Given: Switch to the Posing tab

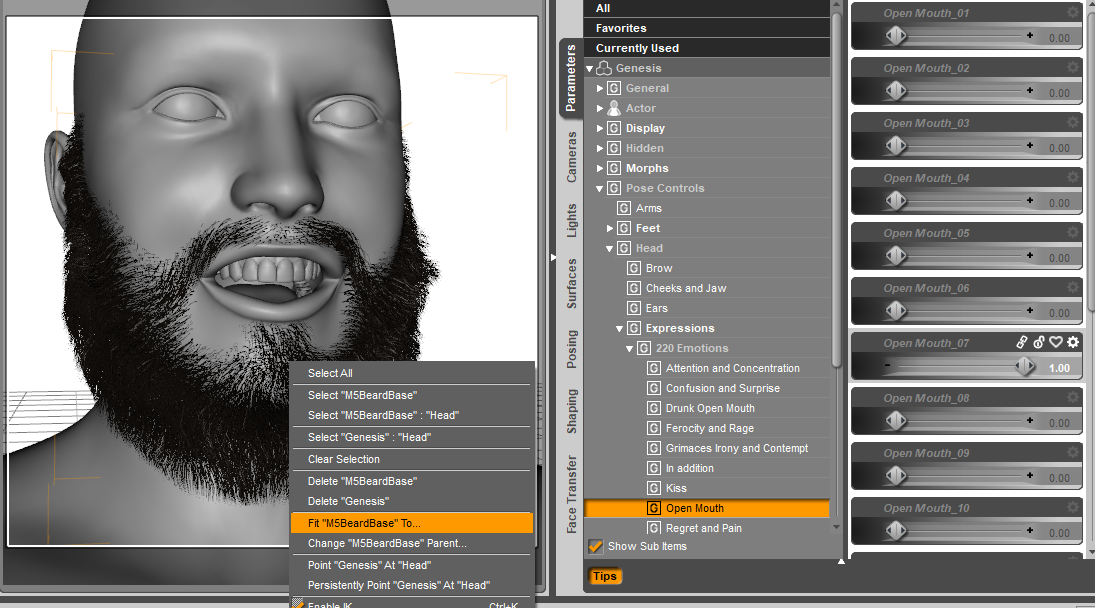Looking at the screenshot, I should click(x=571, y=349).
